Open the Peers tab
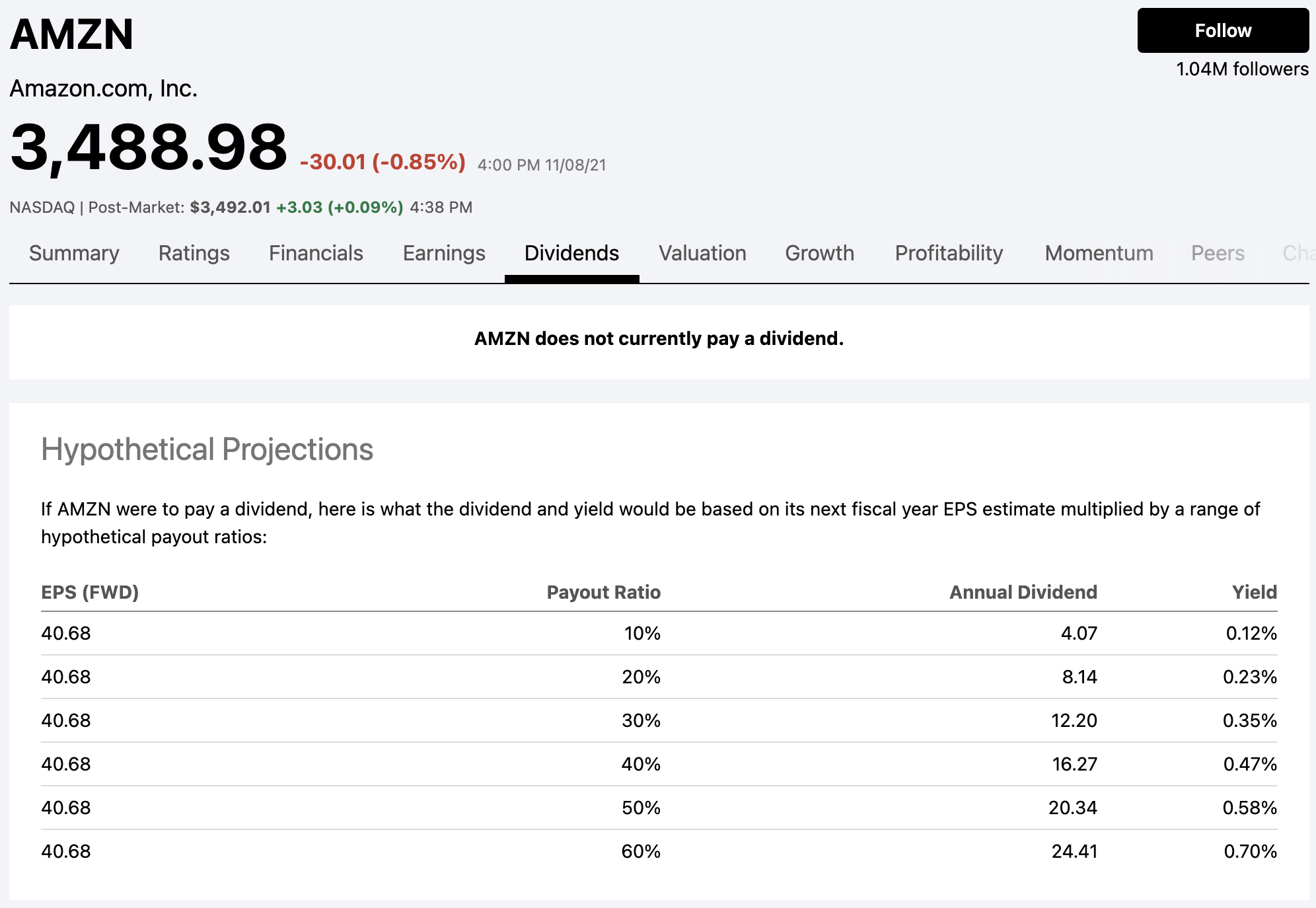The image size is (1316, 908). coord(1218,253)
